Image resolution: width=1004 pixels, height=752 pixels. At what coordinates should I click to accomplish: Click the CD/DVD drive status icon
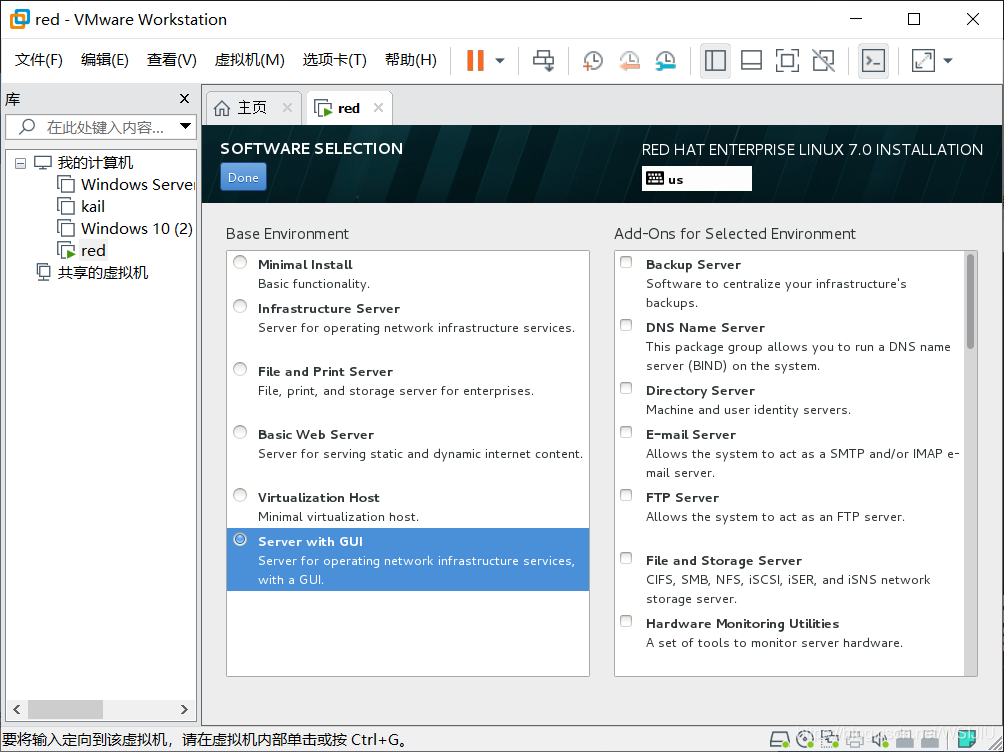(x=805, y=740)
